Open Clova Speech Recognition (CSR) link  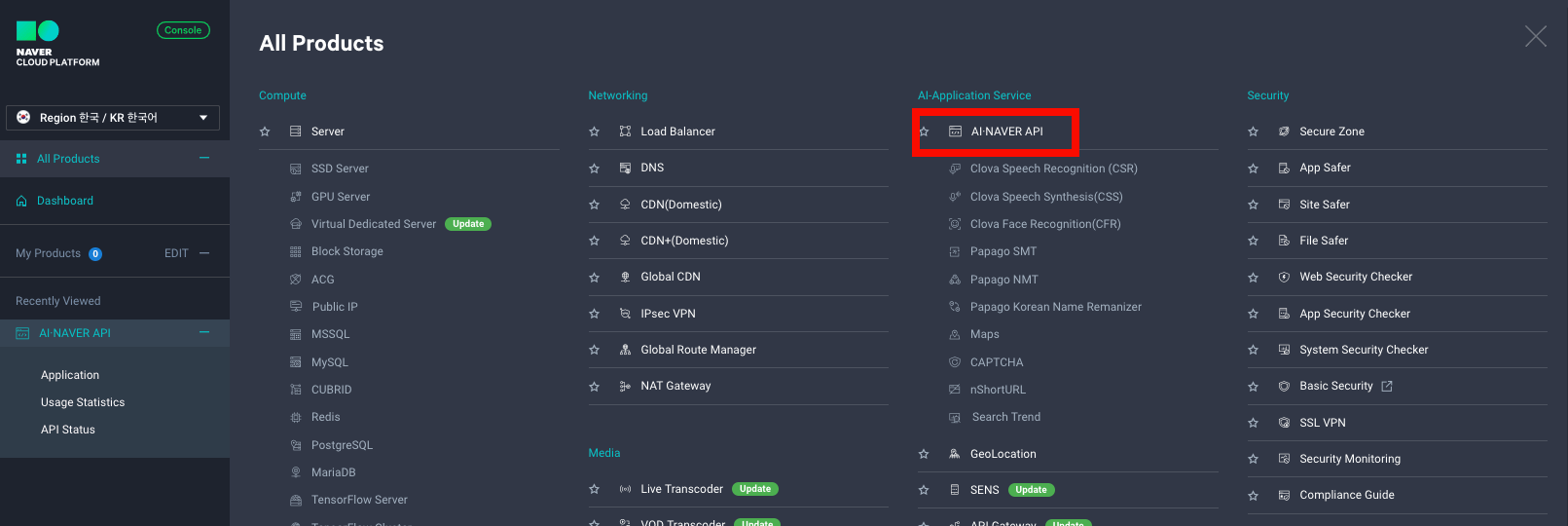(1053, 169)
